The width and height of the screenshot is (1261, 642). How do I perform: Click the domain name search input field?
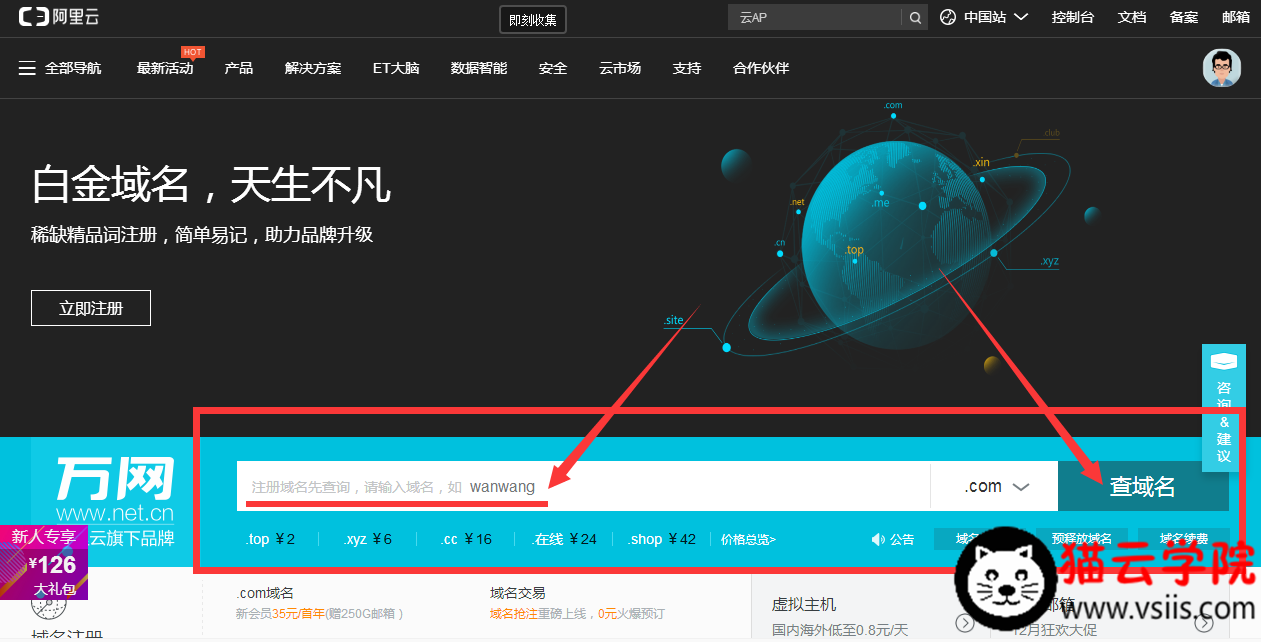[583, 486]
